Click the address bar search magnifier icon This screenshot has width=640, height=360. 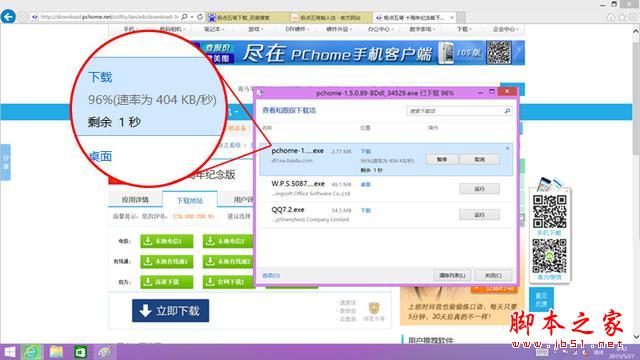184,17
